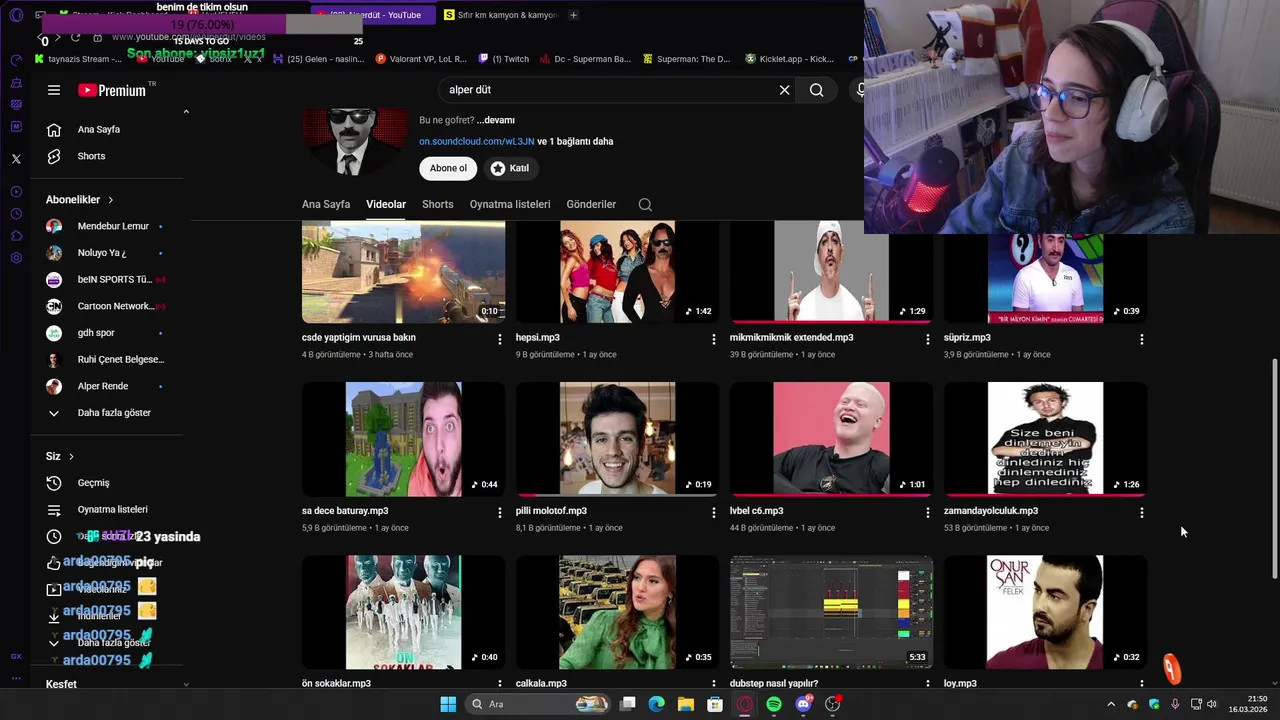Image resolution: width=1280 pixels, height=720 pixels.
Task: Click the sidebar scroll-down arrow near Keşfet
Action: tap(186, 684)
